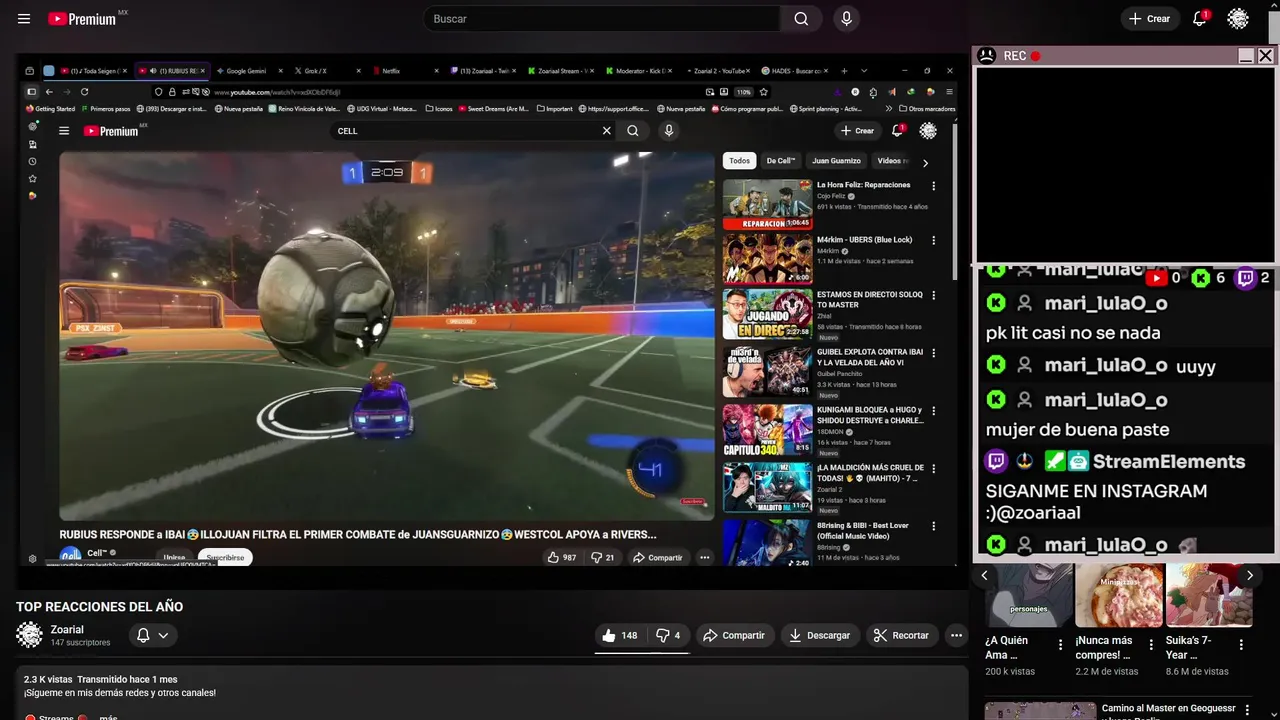Open the subscription notification bell dropdown beside Zoarial

(152, 635)
